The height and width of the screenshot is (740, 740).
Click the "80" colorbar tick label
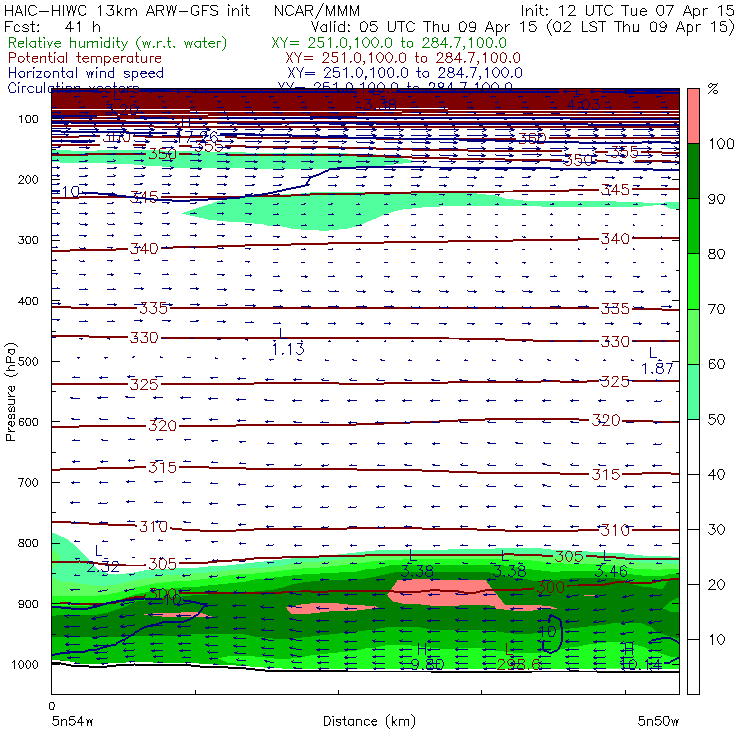point(716,254)
